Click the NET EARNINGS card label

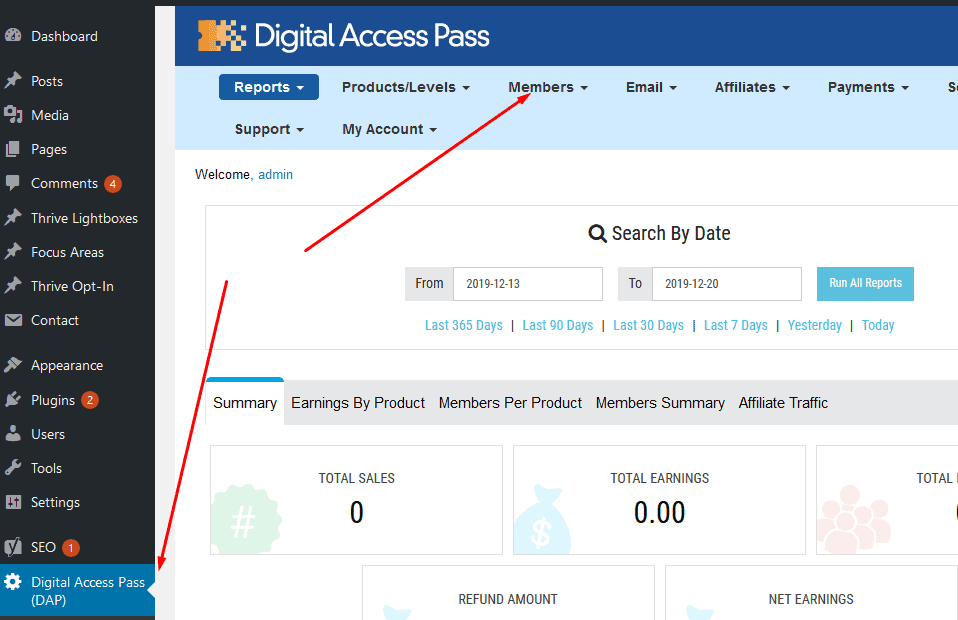coord(811,599)
